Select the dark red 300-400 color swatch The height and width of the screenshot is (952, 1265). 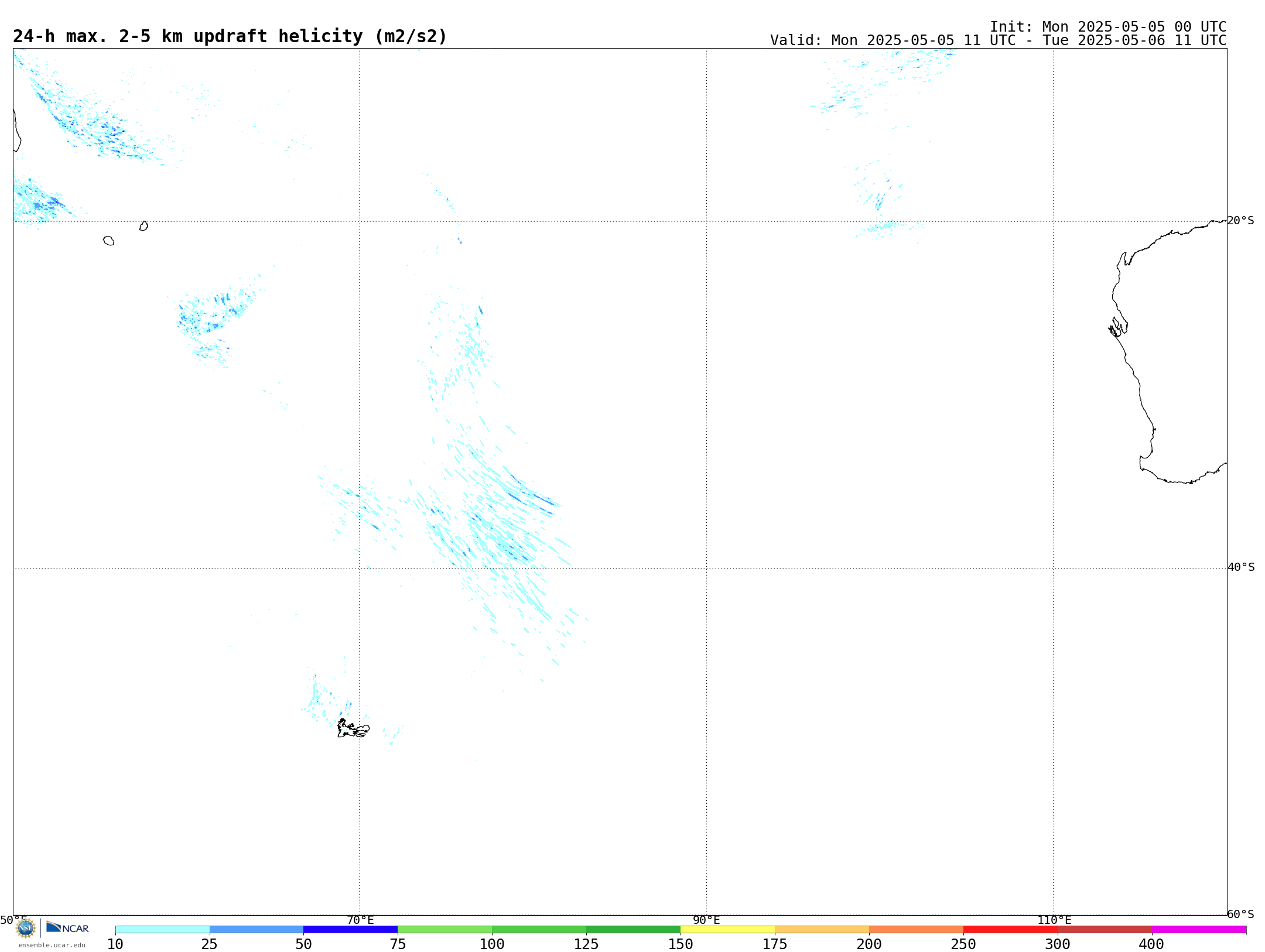1105,929
